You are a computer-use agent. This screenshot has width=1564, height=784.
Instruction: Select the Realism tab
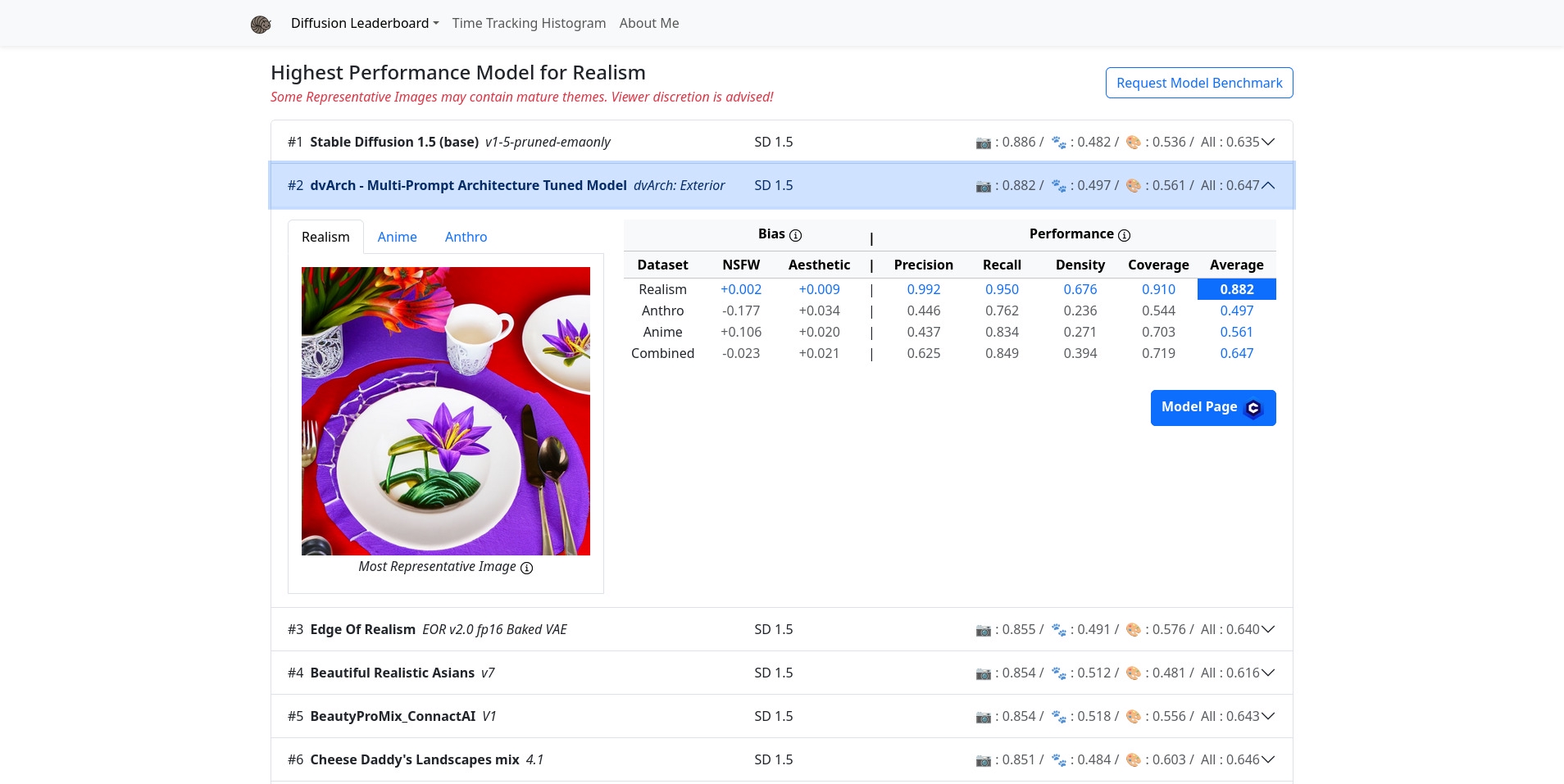pos(325,237)
